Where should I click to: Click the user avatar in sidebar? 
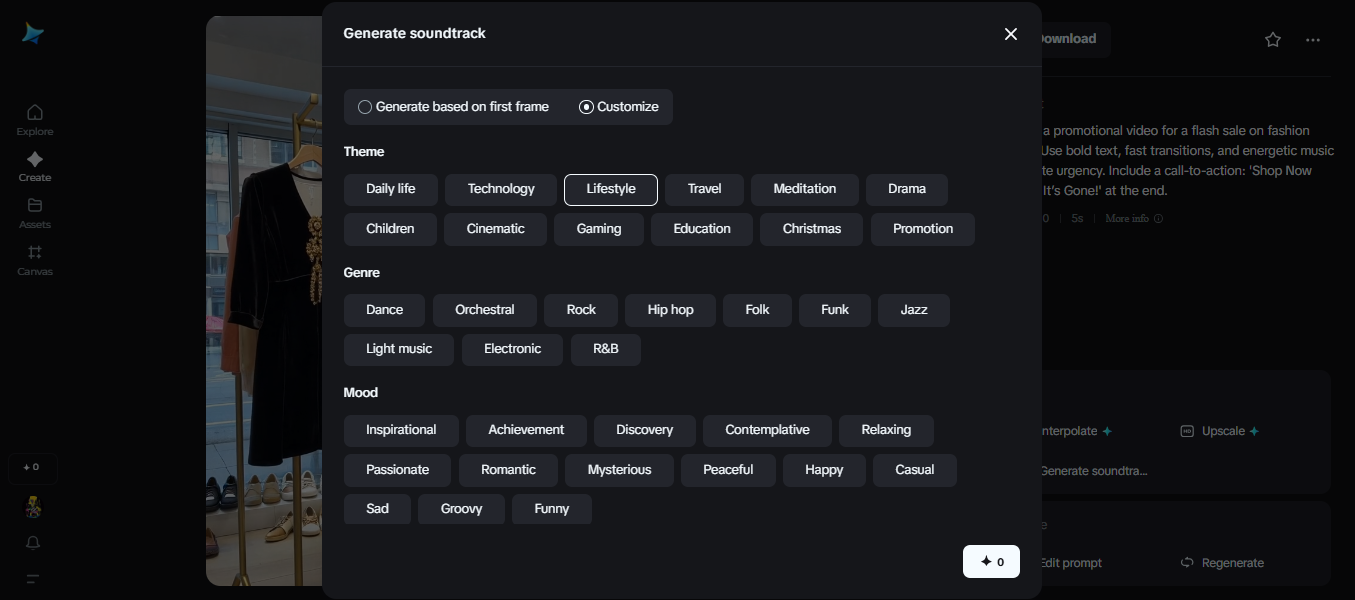tap(34, 506)
